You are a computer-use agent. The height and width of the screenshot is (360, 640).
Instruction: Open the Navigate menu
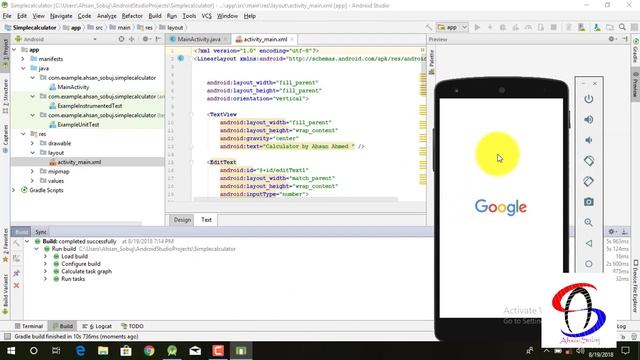61,16
